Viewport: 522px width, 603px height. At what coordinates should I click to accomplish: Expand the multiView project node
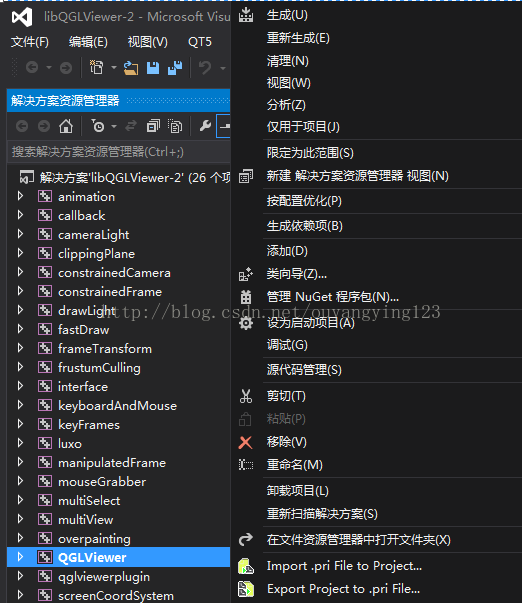pos(20,519)
